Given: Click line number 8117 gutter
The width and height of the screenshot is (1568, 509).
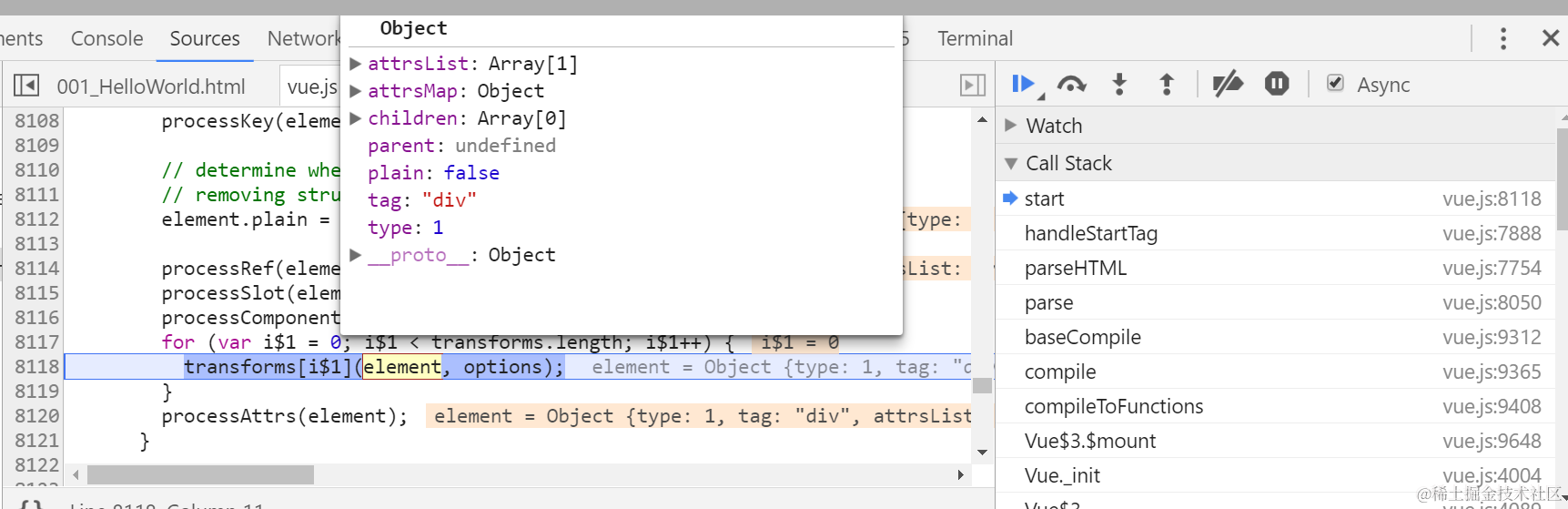Looking at the screenshot, I should 36,342.
